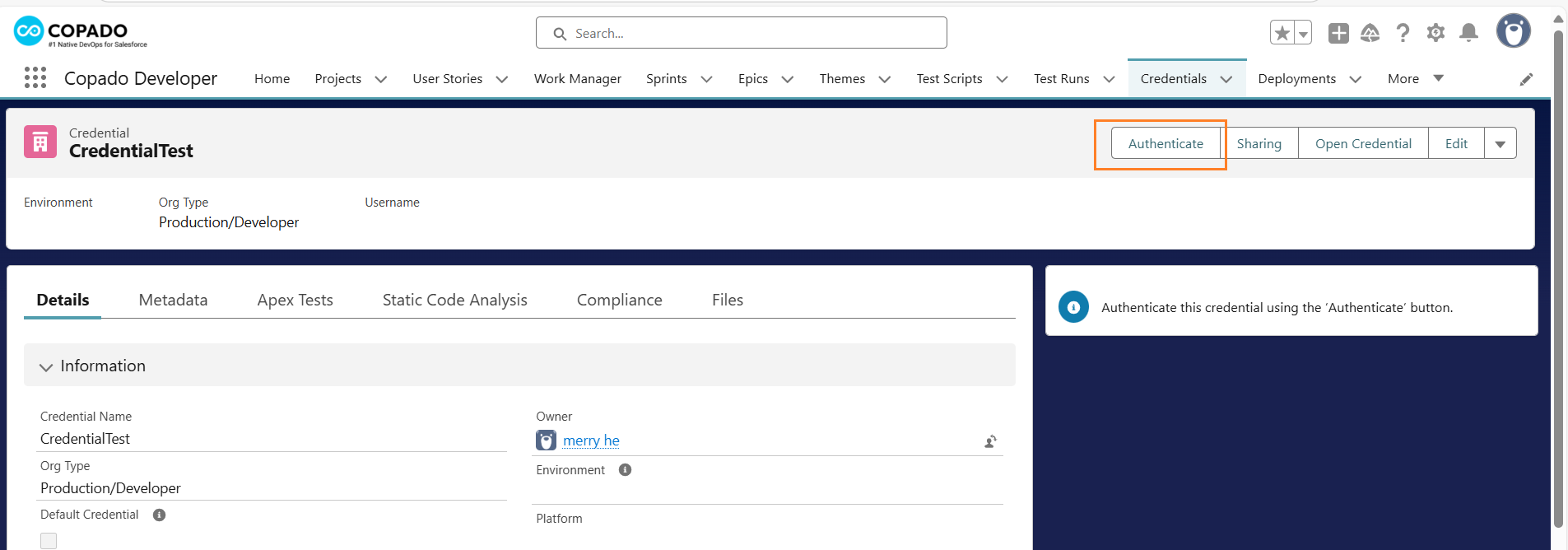Image resolution: width=1568 pixels, height=550 pixels.
Task: Go to the Home tab
Action: [272, 78]
